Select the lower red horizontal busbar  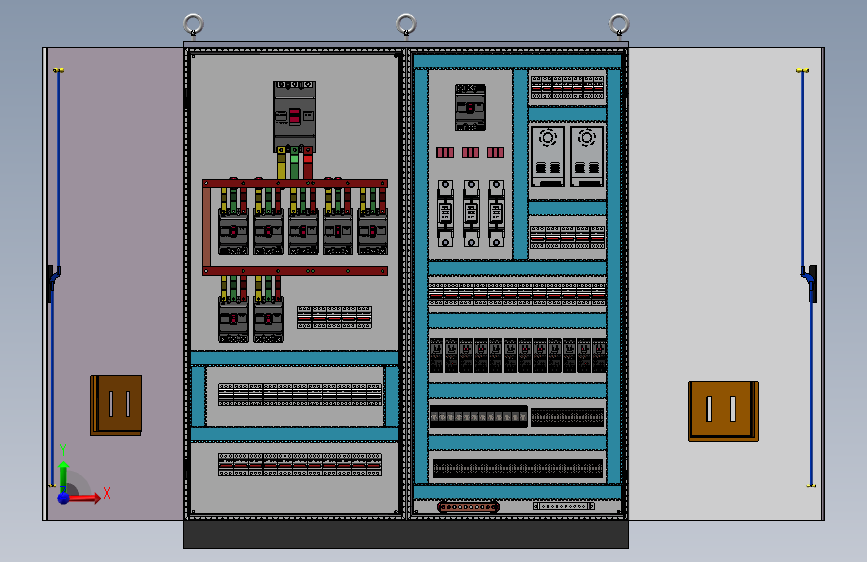pos(295,271)
